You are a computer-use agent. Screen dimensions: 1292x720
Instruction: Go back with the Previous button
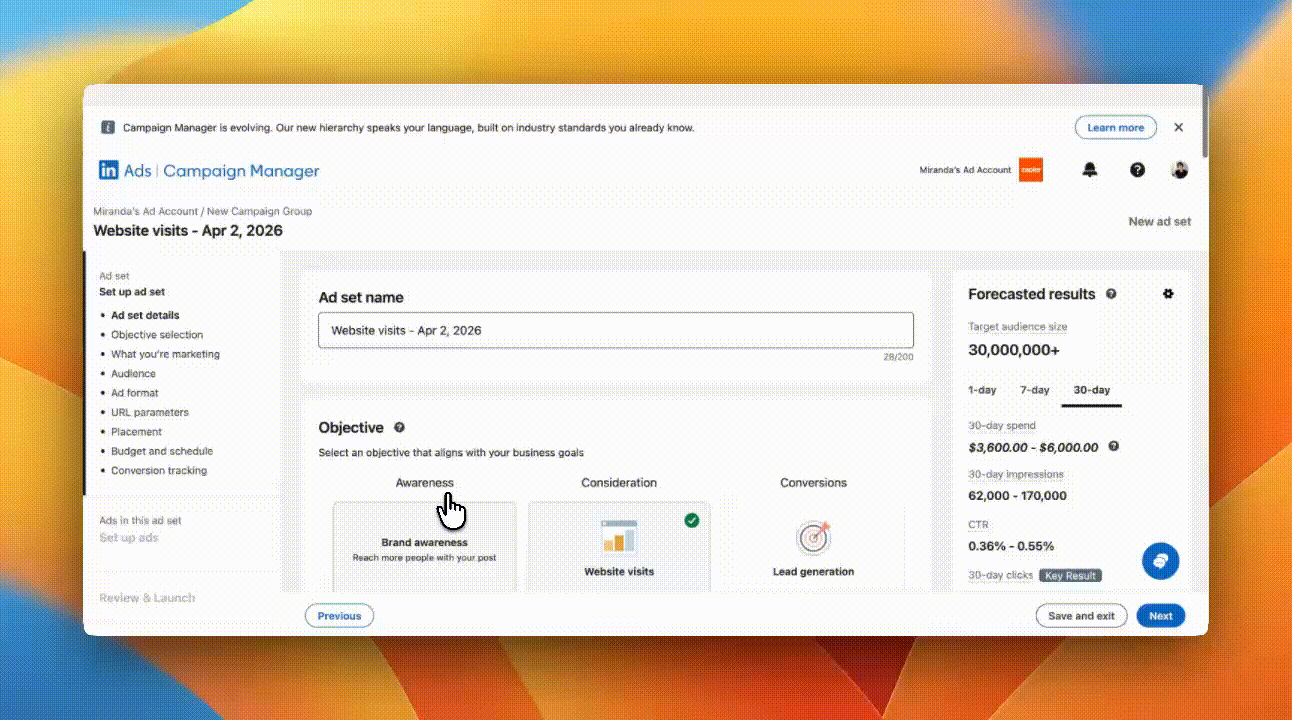[x=339, y=616]
